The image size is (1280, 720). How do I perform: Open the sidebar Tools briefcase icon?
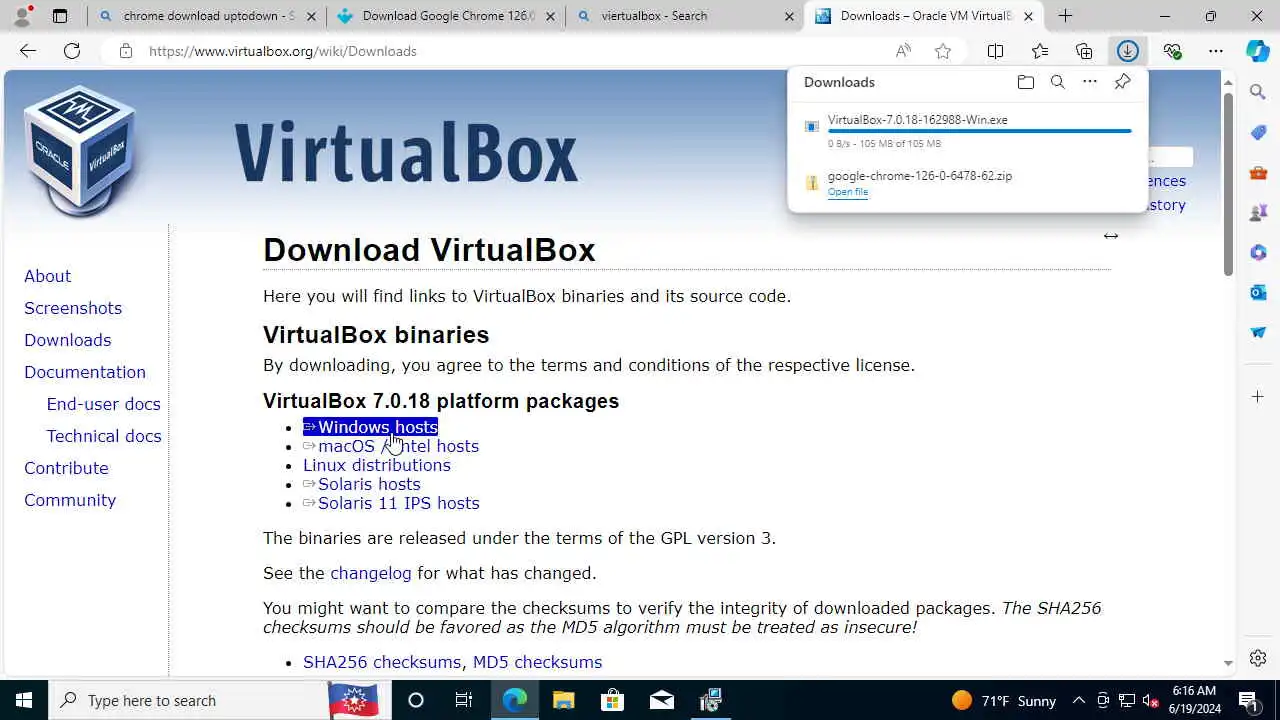click(1258, 172)
